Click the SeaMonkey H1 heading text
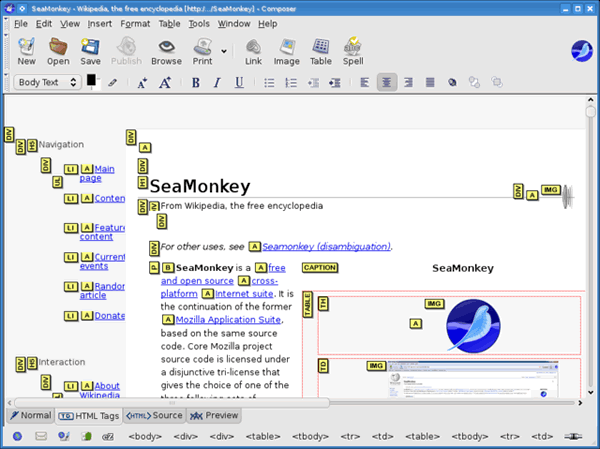The image size is (600, 449). (200, 186)
